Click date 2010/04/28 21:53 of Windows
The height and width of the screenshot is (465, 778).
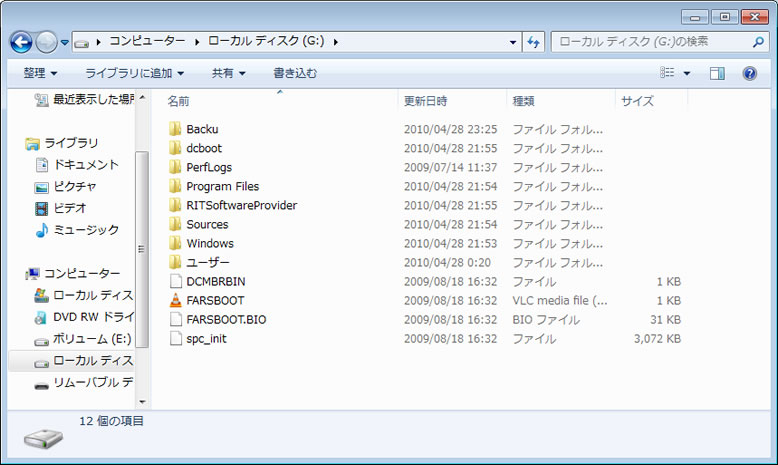[450, 243]
